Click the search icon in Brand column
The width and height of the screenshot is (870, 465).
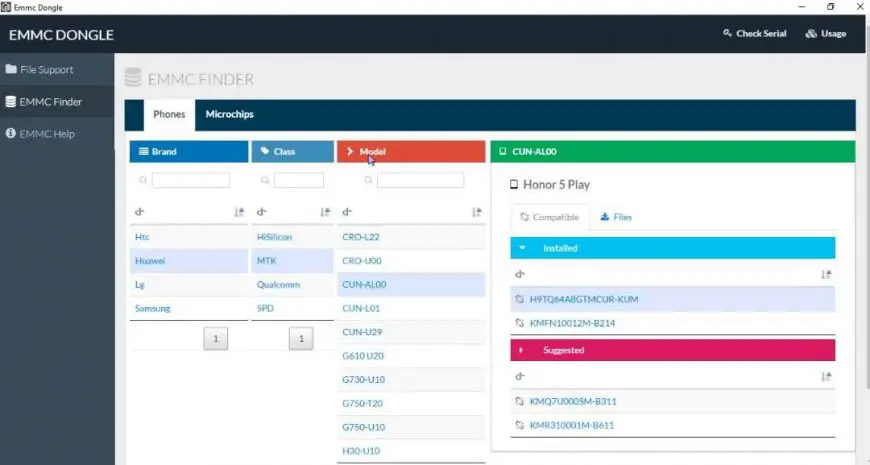tap(143, 180)
